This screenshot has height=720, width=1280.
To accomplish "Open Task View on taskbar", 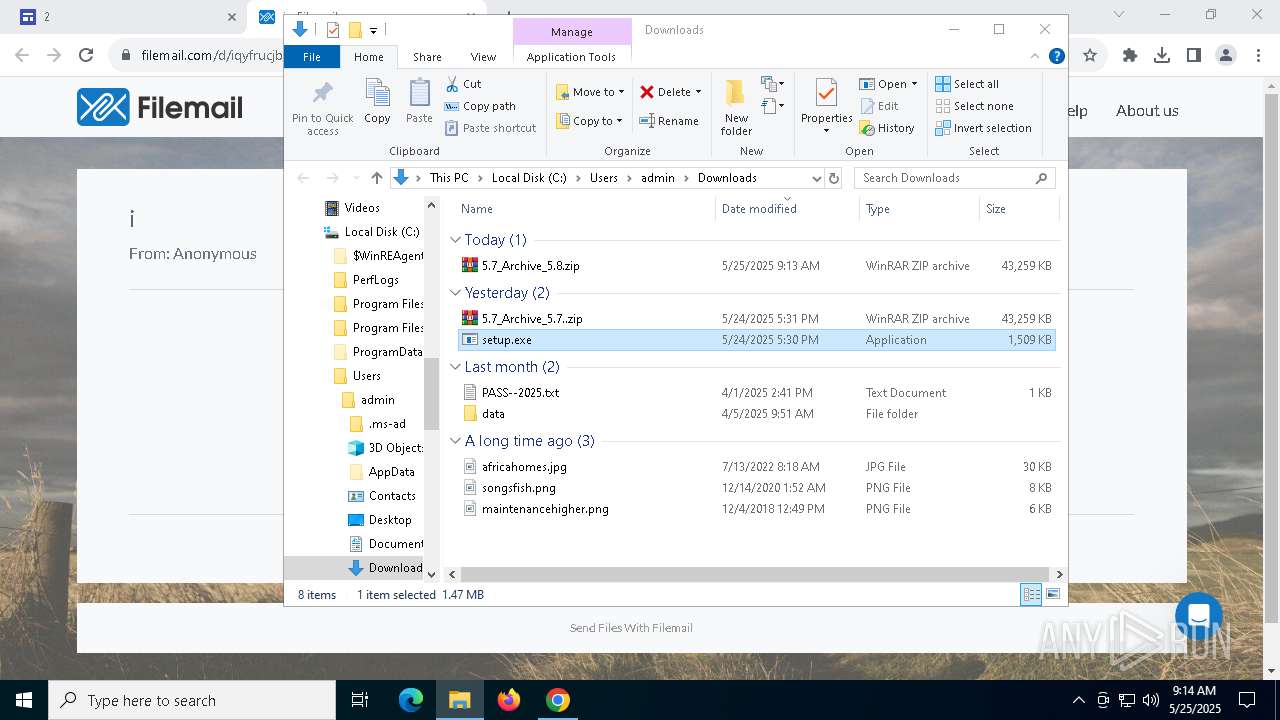I will click(x=360, y=700).
